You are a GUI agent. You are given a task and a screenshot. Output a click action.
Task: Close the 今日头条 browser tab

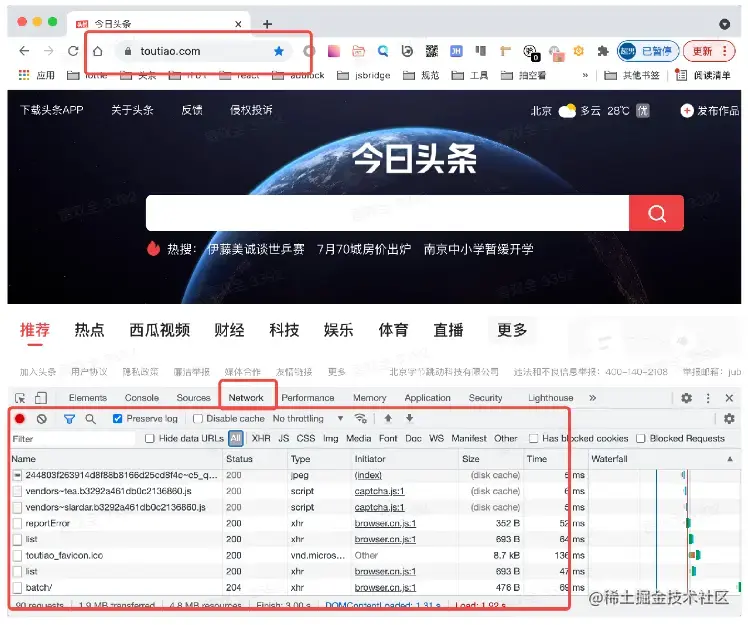click(x=239, y=24)
